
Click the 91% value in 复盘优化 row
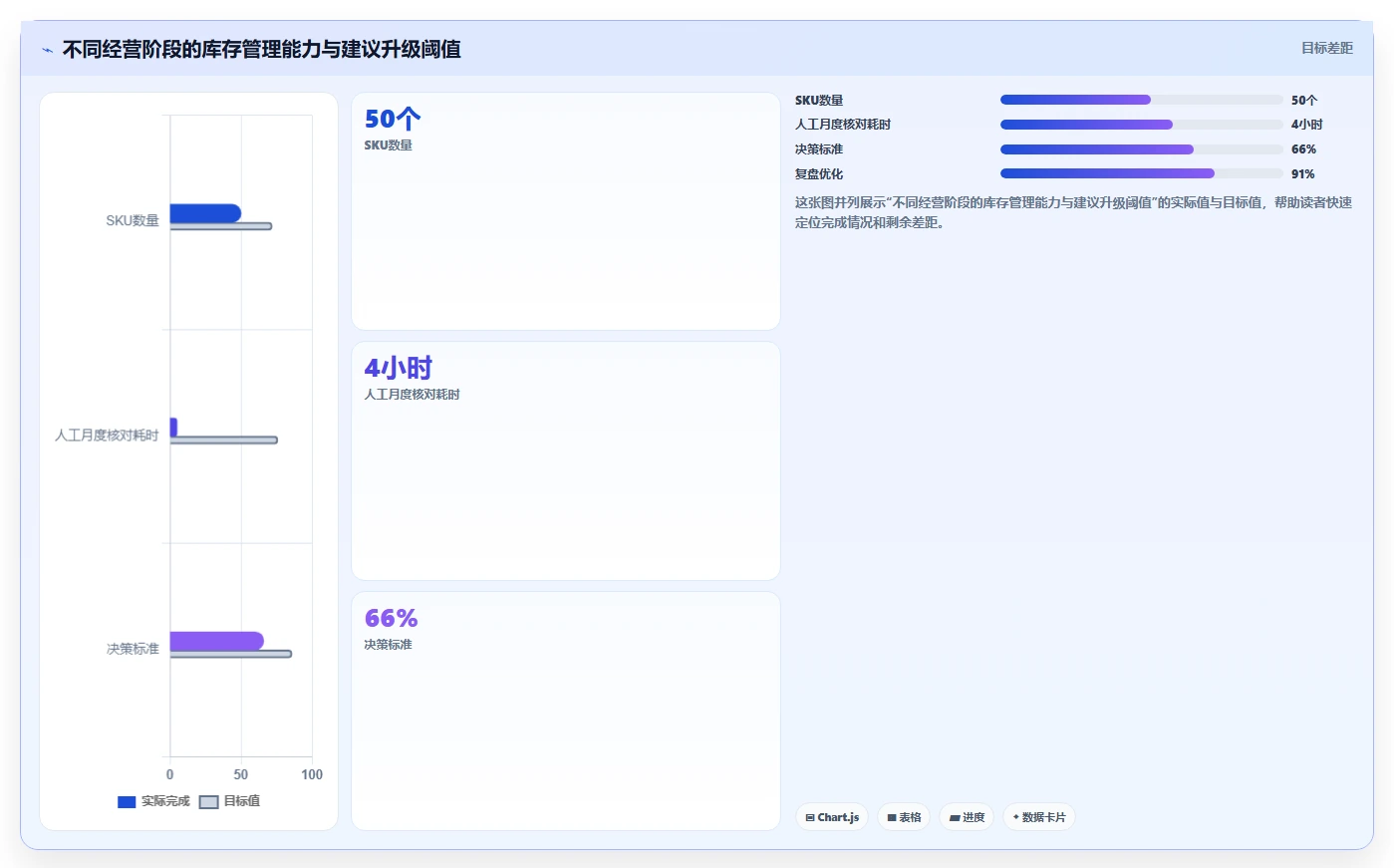1303,174
